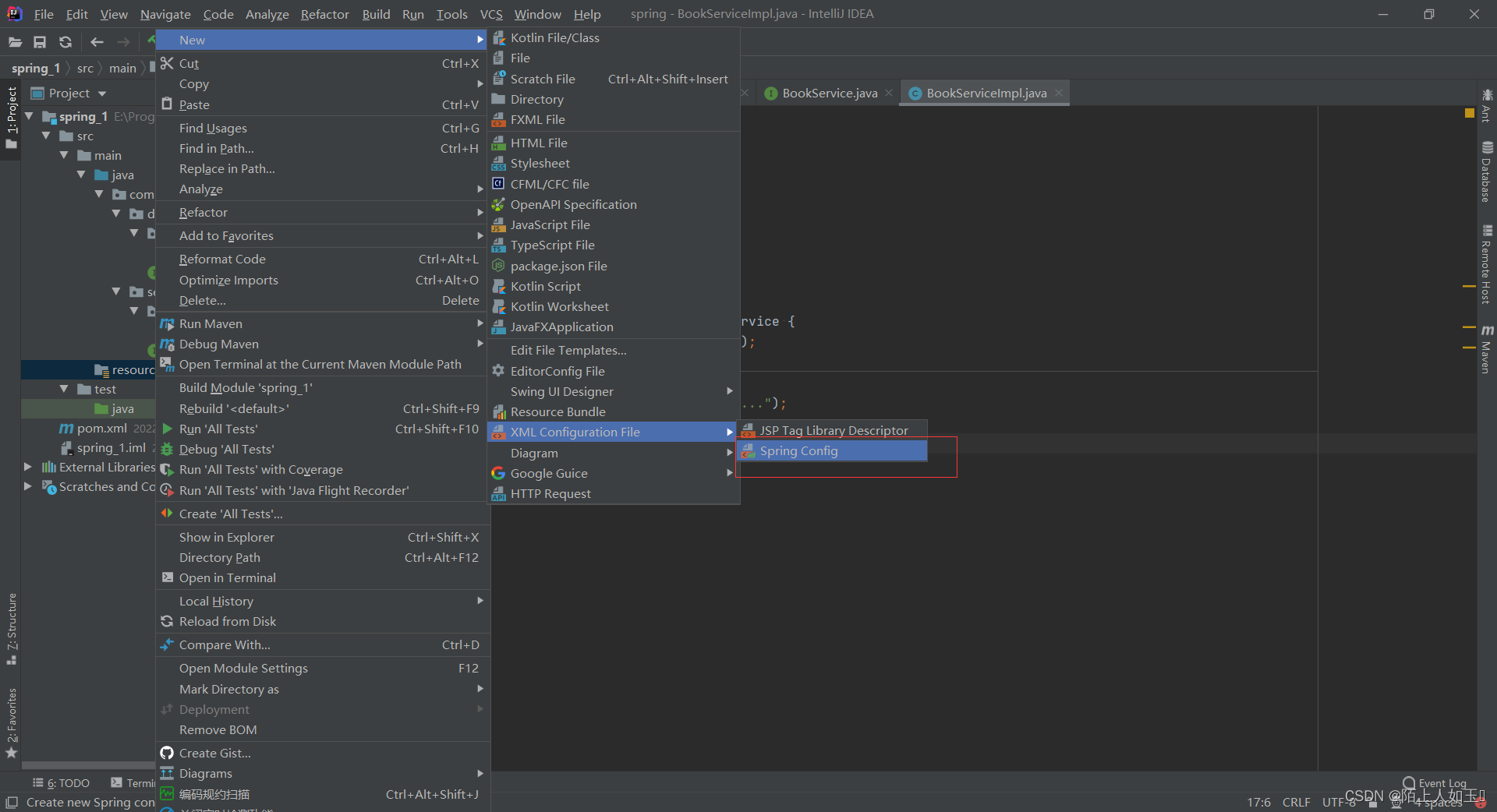Open the File menu
The height and width of the screenshot is (812, 1497).
point(44,14)
